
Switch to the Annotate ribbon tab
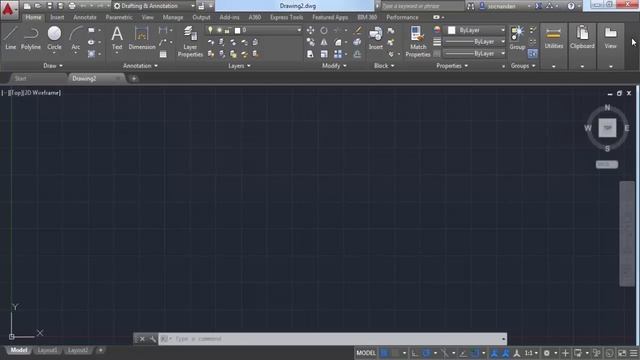[x=85, y=17]
